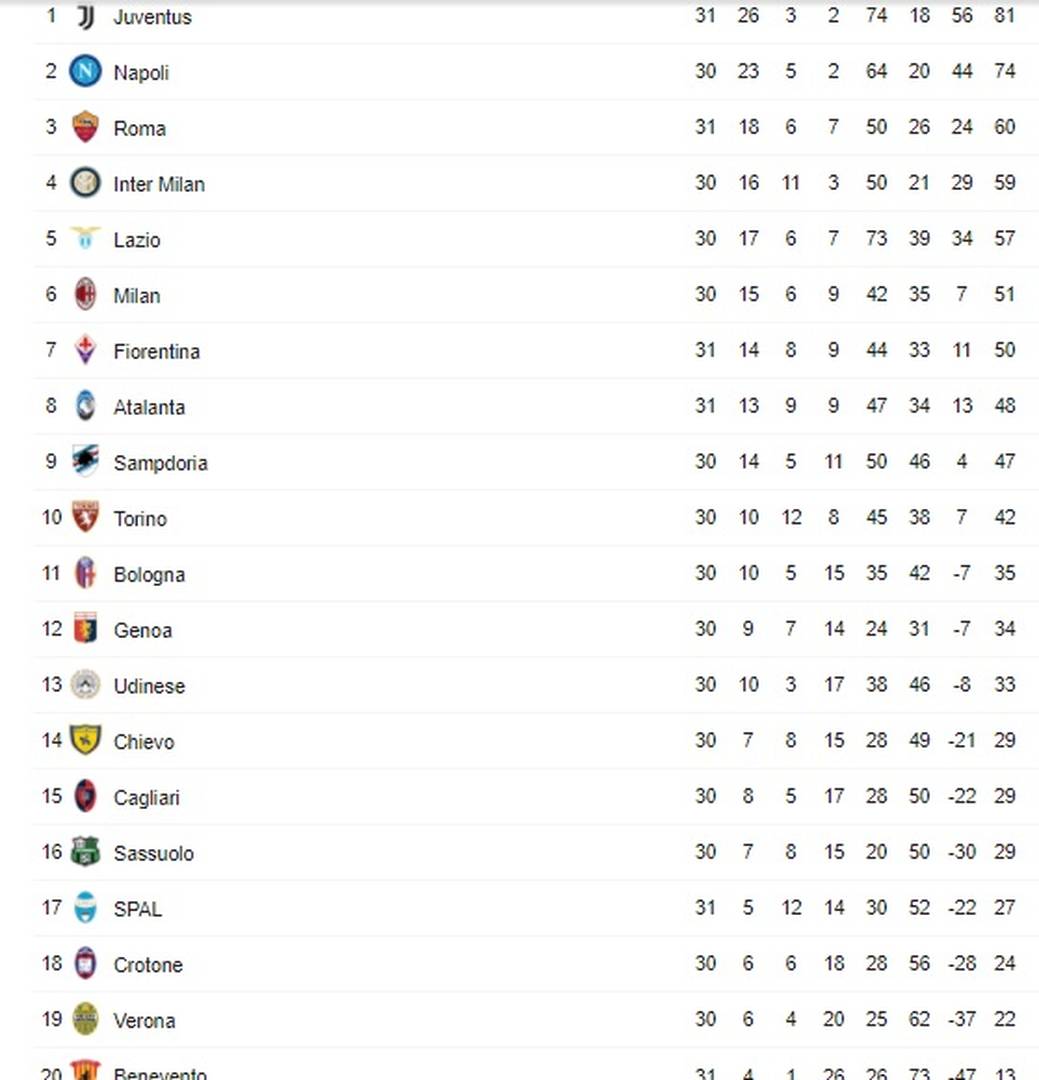Click the Inter Milan crest icon
Screen dimensions: 1039x1080
pyautogui.click(x=85, y=183)
